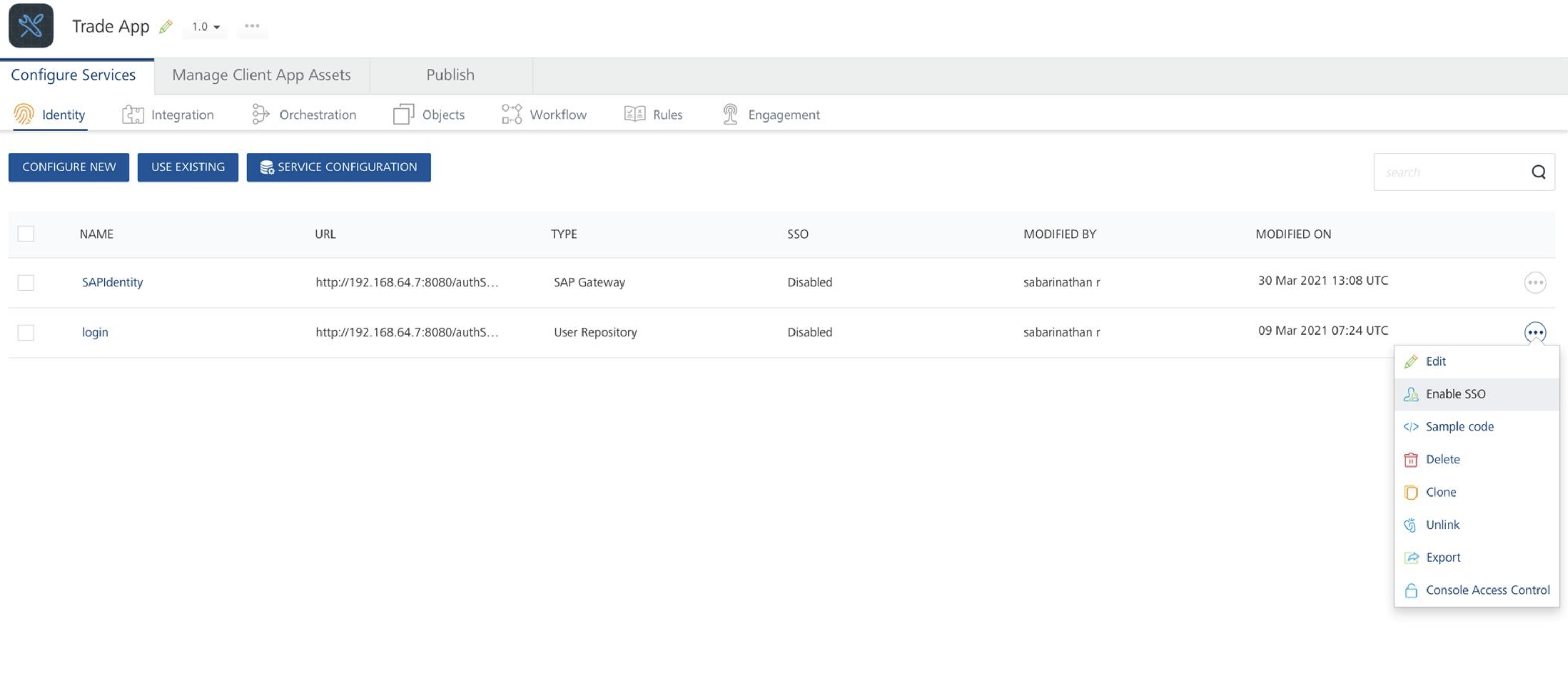The image size is (1568, 689).
Task: Switch to the Manage Client App Assets tab
Action: pos(261,75)
